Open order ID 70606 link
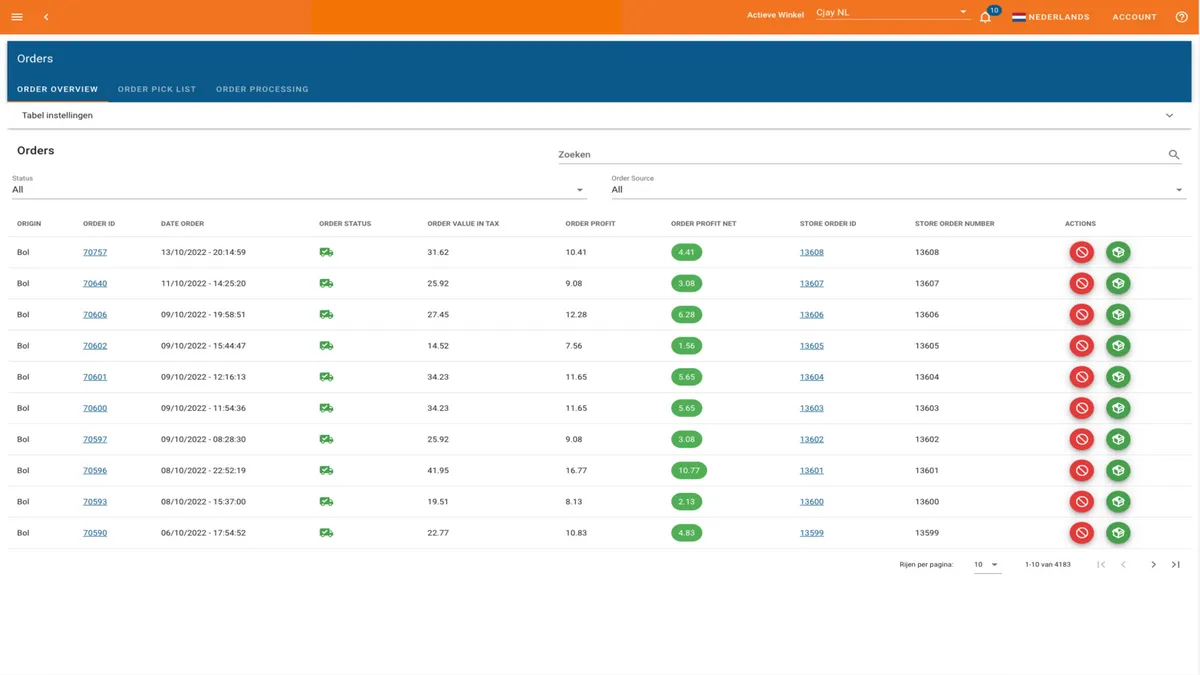This screenshot has height=675, width=1200. [95, 314]
